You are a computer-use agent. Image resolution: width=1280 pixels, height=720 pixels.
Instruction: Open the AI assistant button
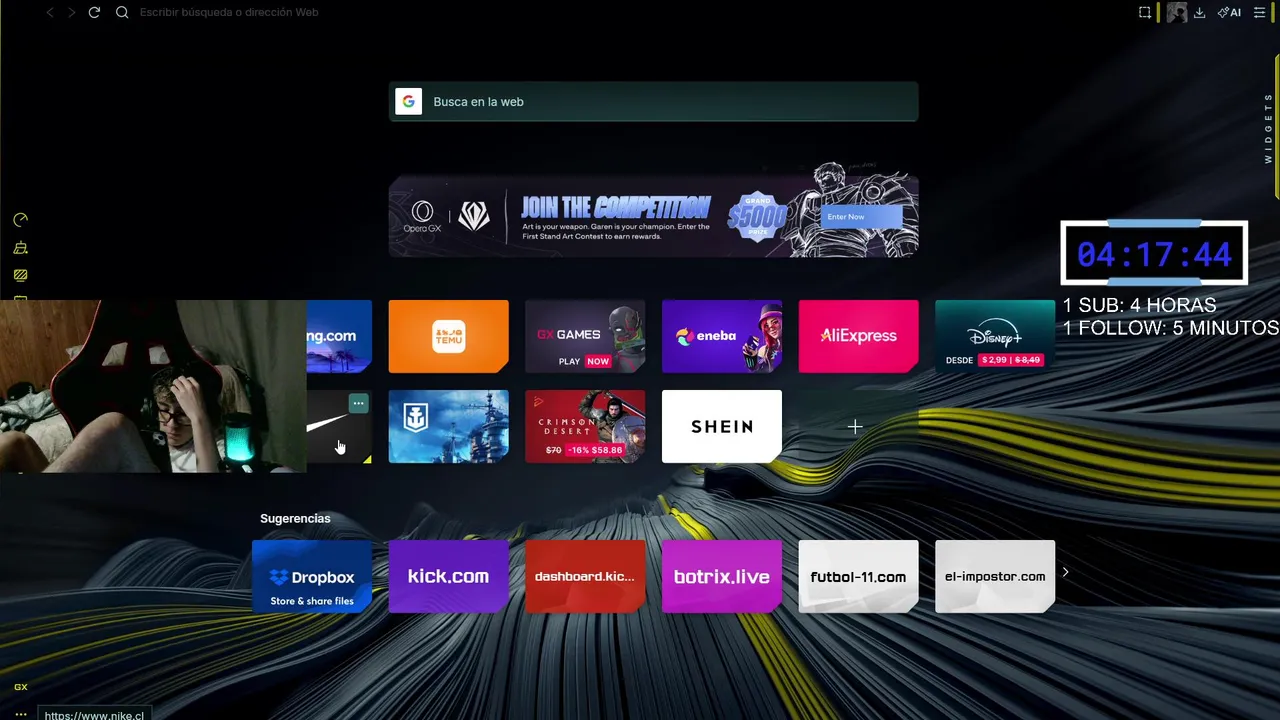[x=1229, y=13]
